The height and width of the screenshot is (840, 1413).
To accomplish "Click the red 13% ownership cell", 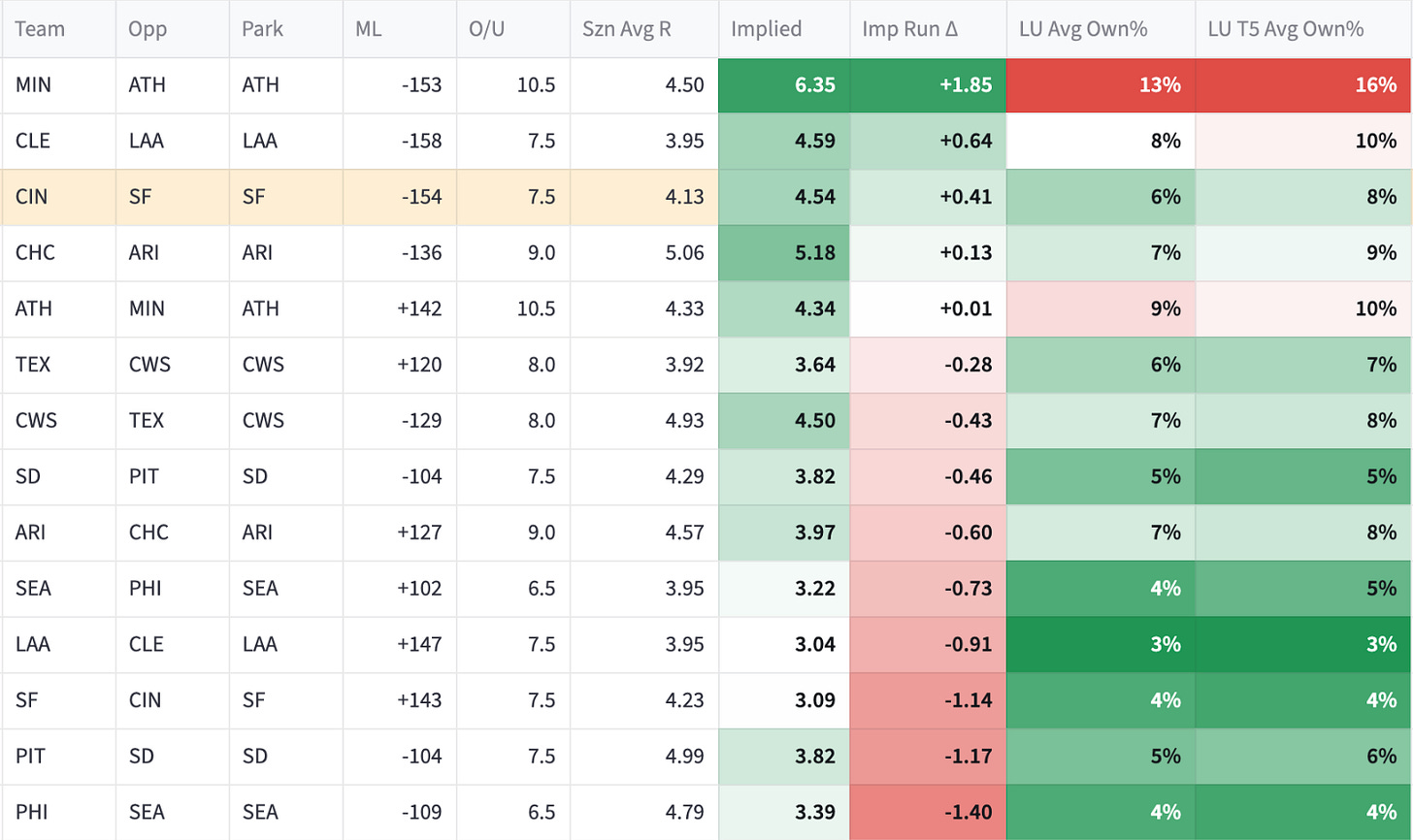I will (1101, 85).
